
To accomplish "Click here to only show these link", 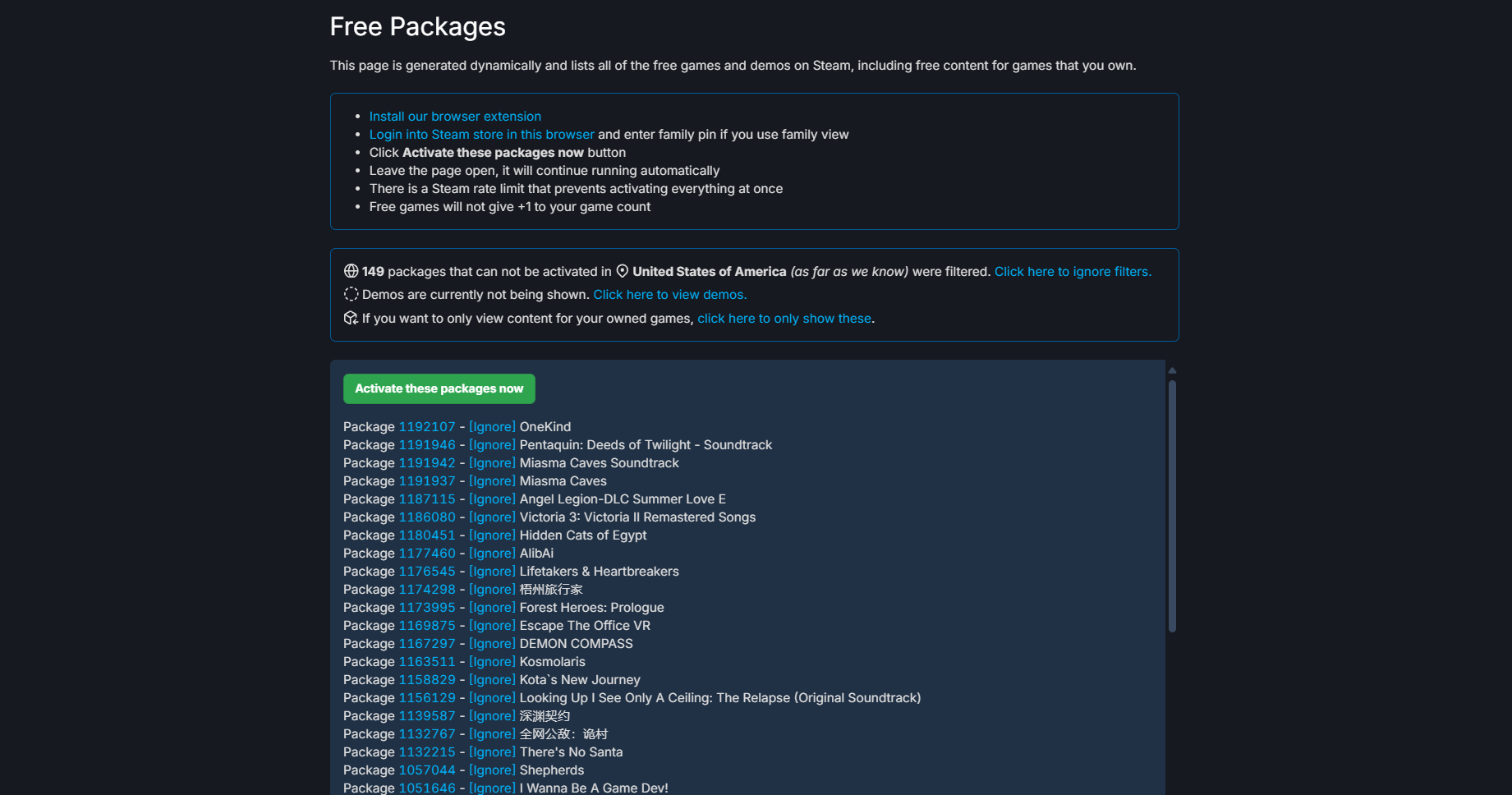I will click(784, 319).
